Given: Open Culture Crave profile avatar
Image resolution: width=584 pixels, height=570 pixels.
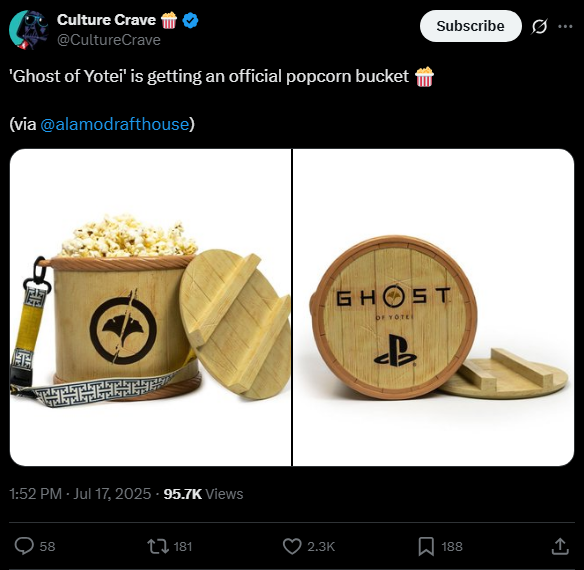Looking at the screenshot, I should [29, 30].
